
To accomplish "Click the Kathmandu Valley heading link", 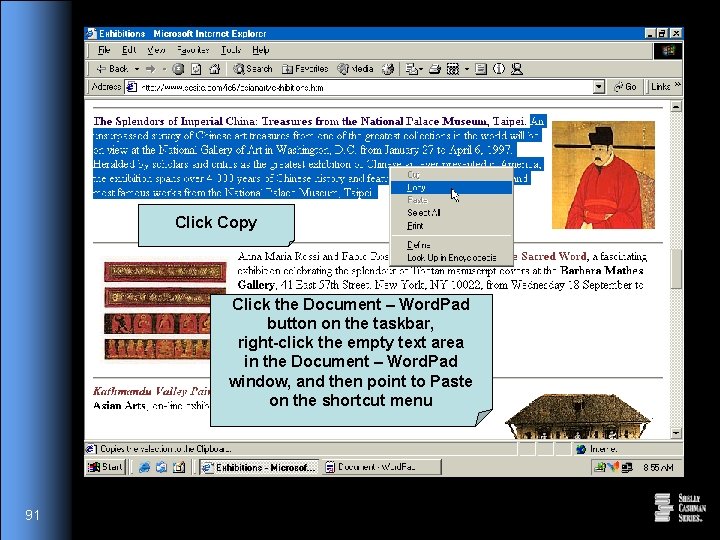I will (152, 391).
